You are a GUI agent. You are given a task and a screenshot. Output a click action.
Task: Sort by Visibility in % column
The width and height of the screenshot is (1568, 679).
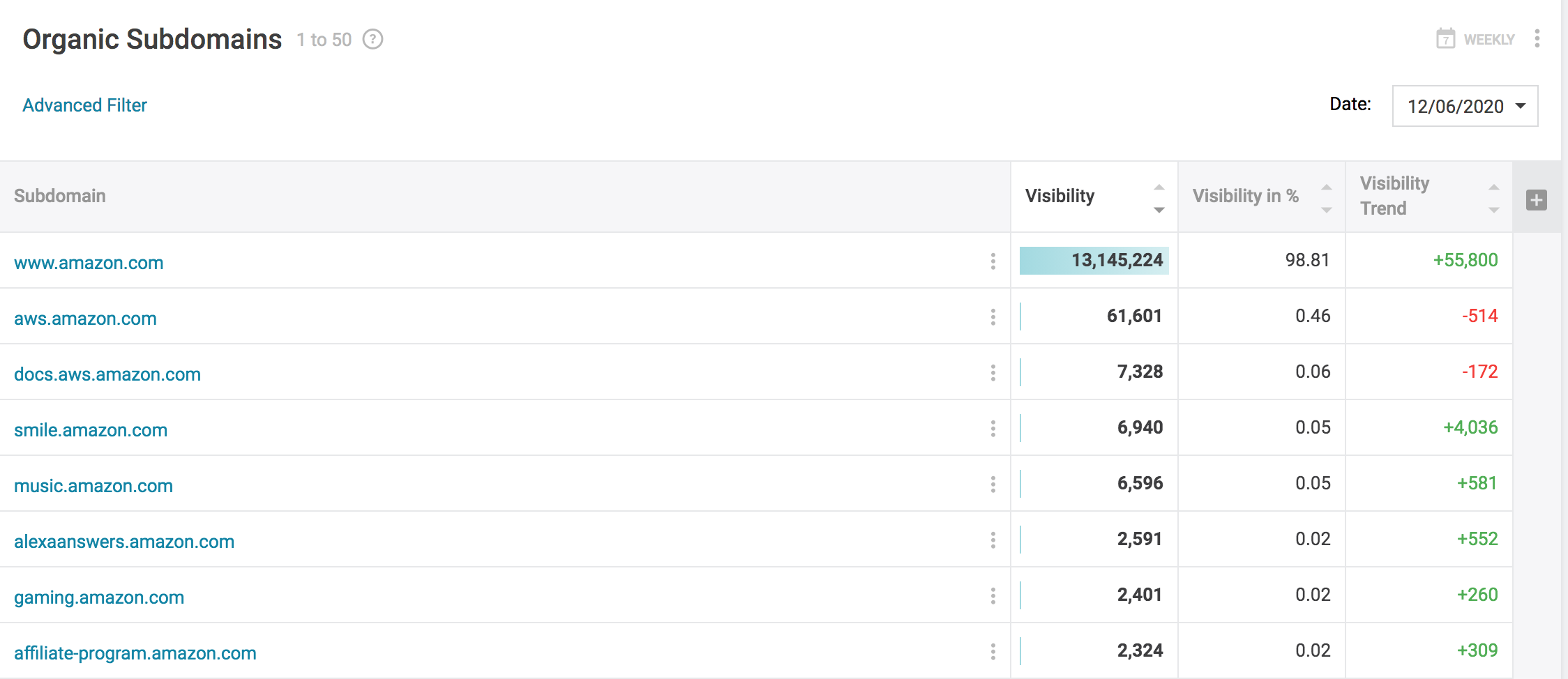click(1261, 197)
